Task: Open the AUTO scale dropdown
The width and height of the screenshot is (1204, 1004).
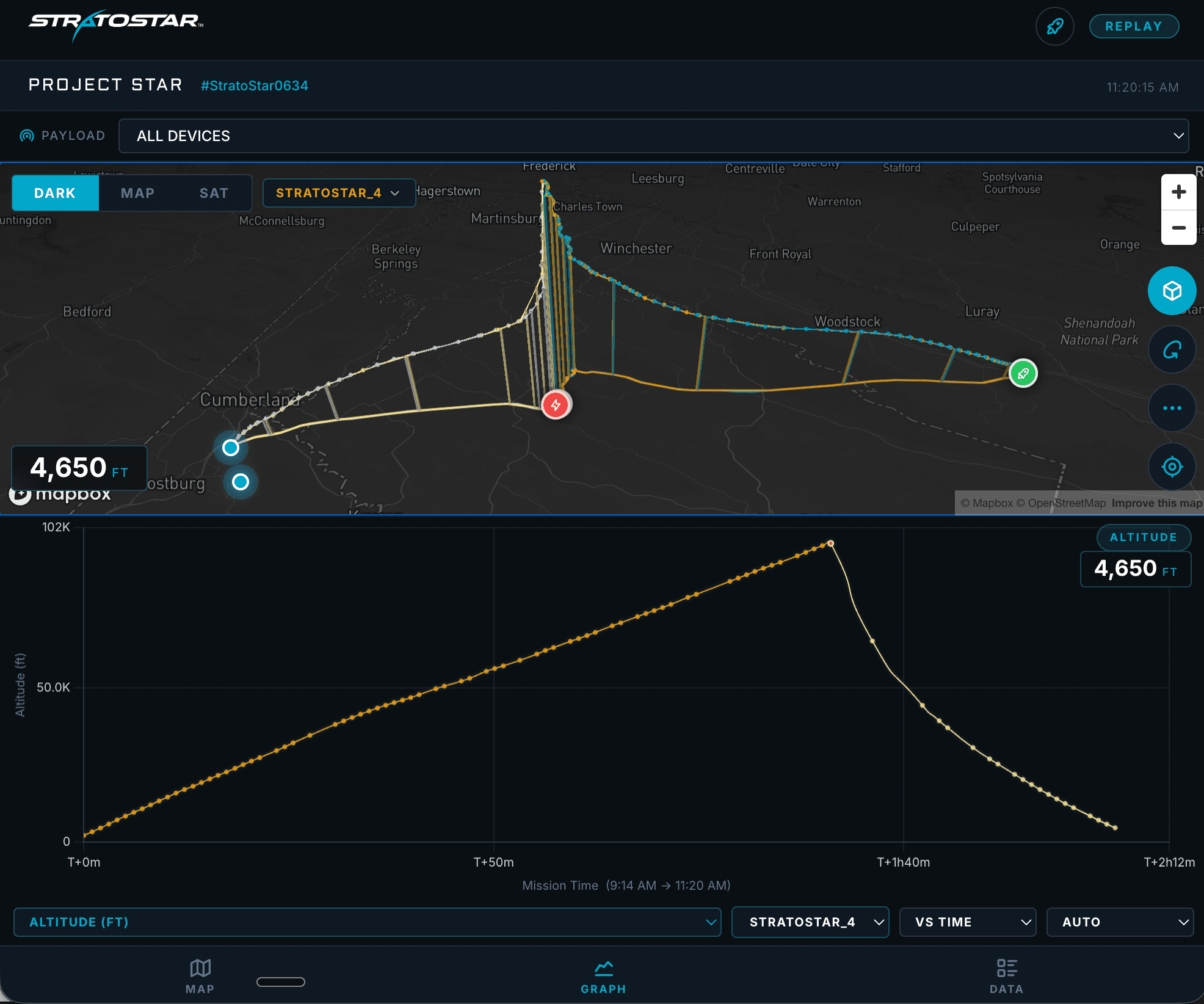Action: (x=1120, y=922)
